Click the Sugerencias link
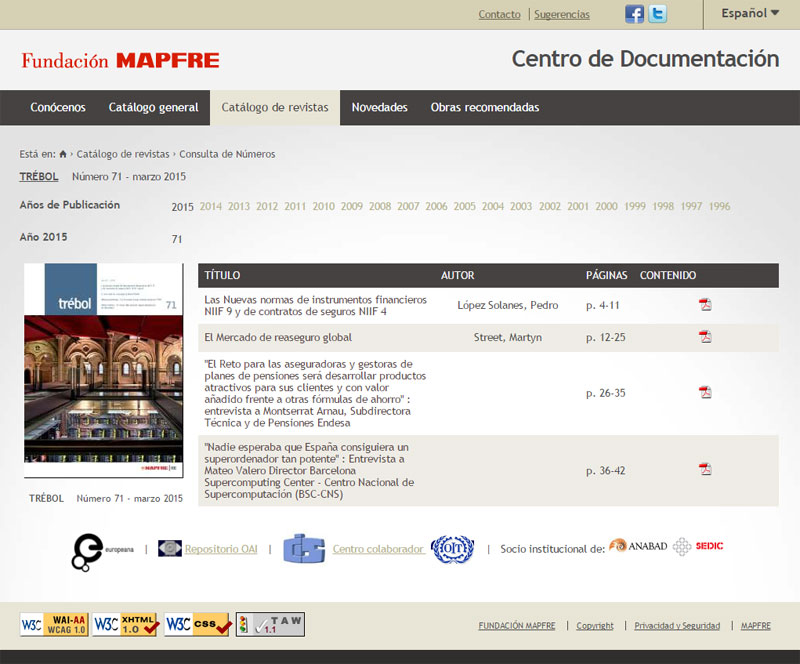Viewport: 800px width, 664px height. coord(562,14)
